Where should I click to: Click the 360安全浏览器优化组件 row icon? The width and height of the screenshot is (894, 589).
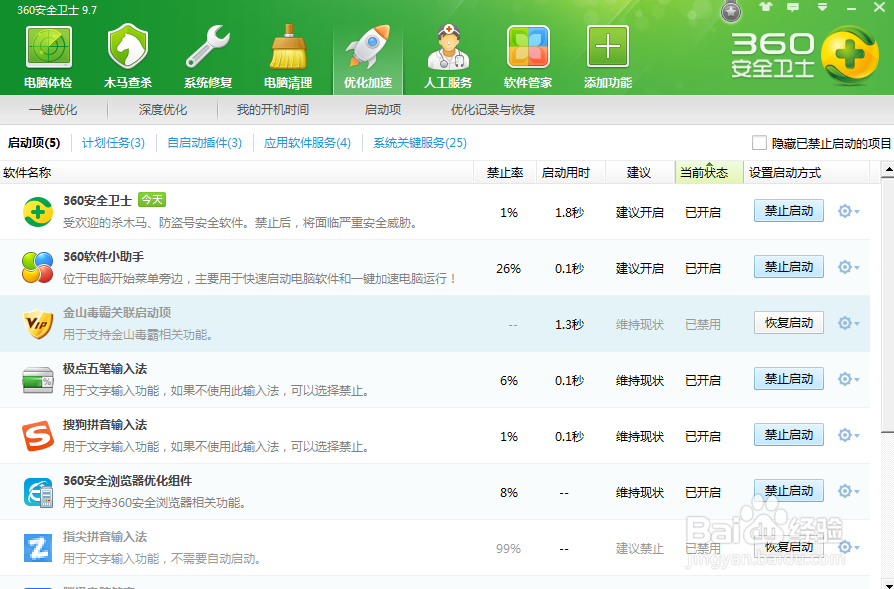[38, 492]
